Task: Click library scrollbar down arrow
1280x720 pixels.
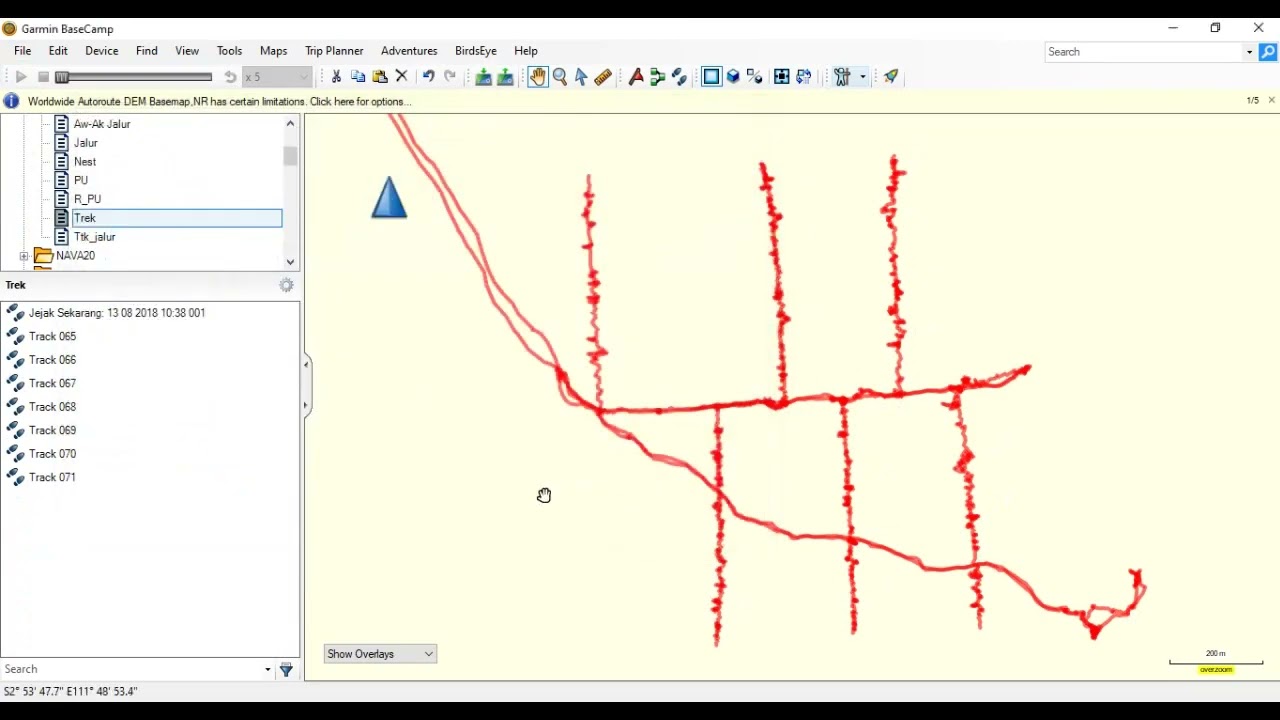Action: 290,262
